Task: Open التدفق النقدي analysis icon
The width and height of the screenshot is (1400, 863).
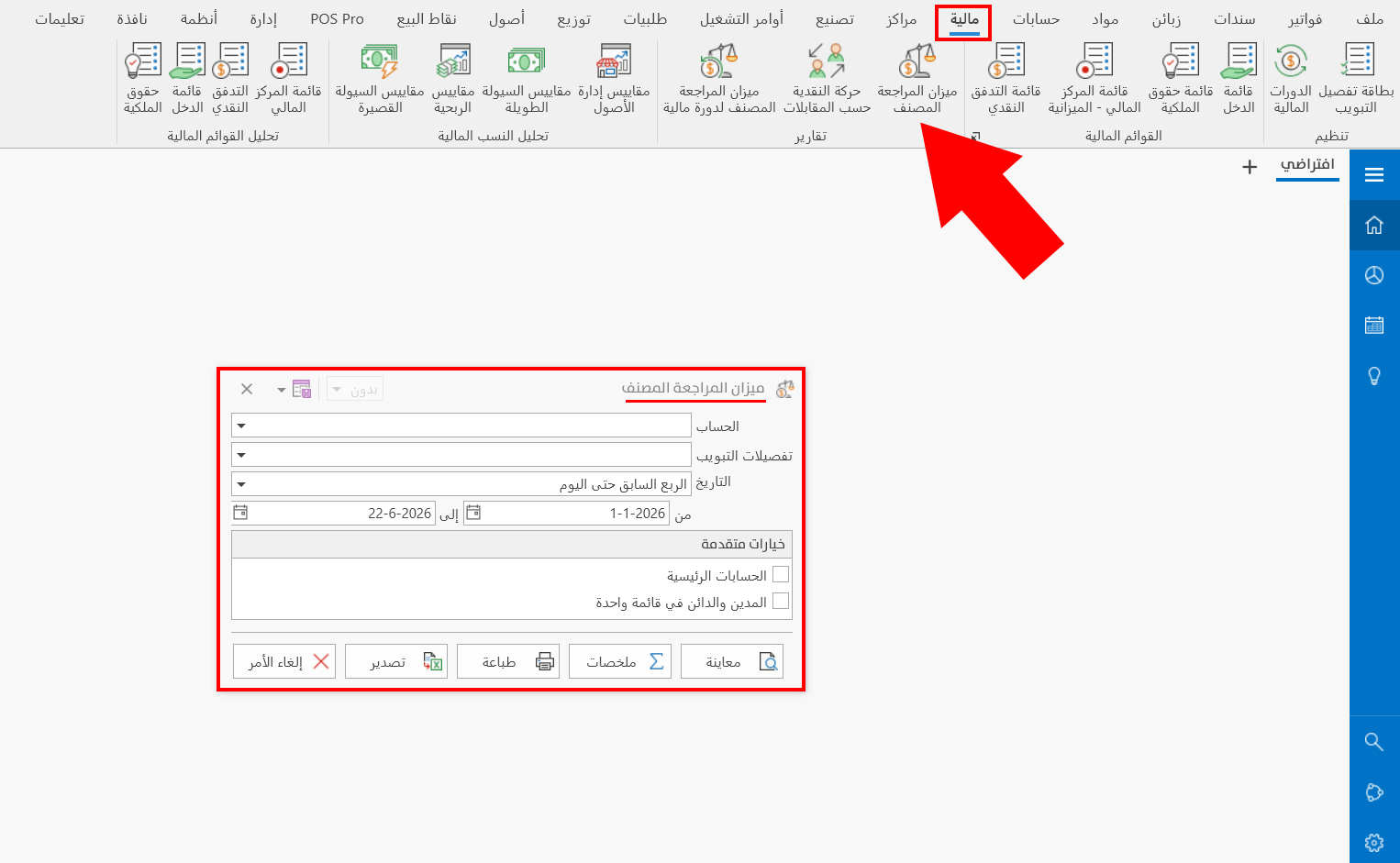Action: [x=230, y=79]
